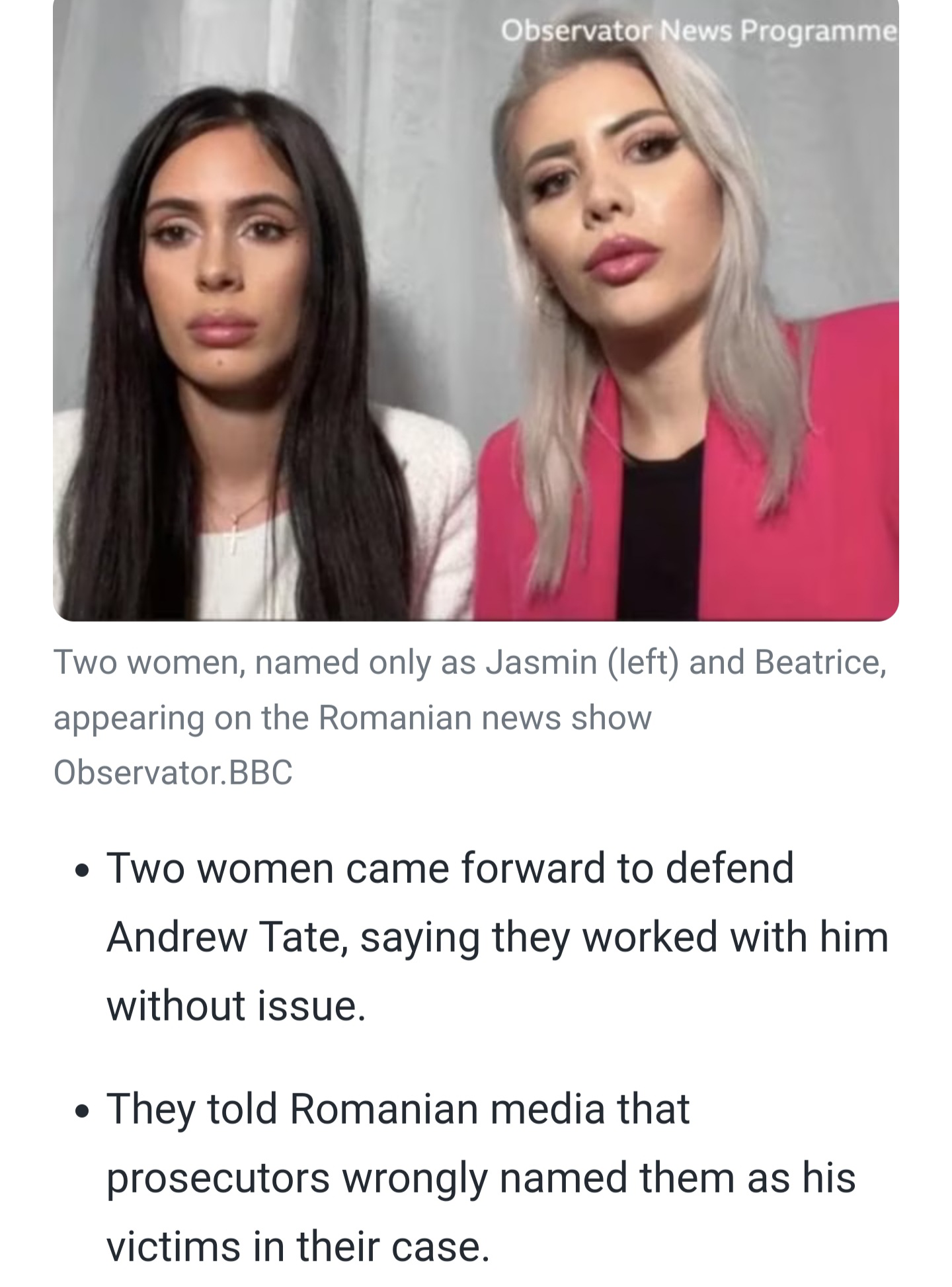Select the caption starting "Two women, named"

click(x=470, y=717)
